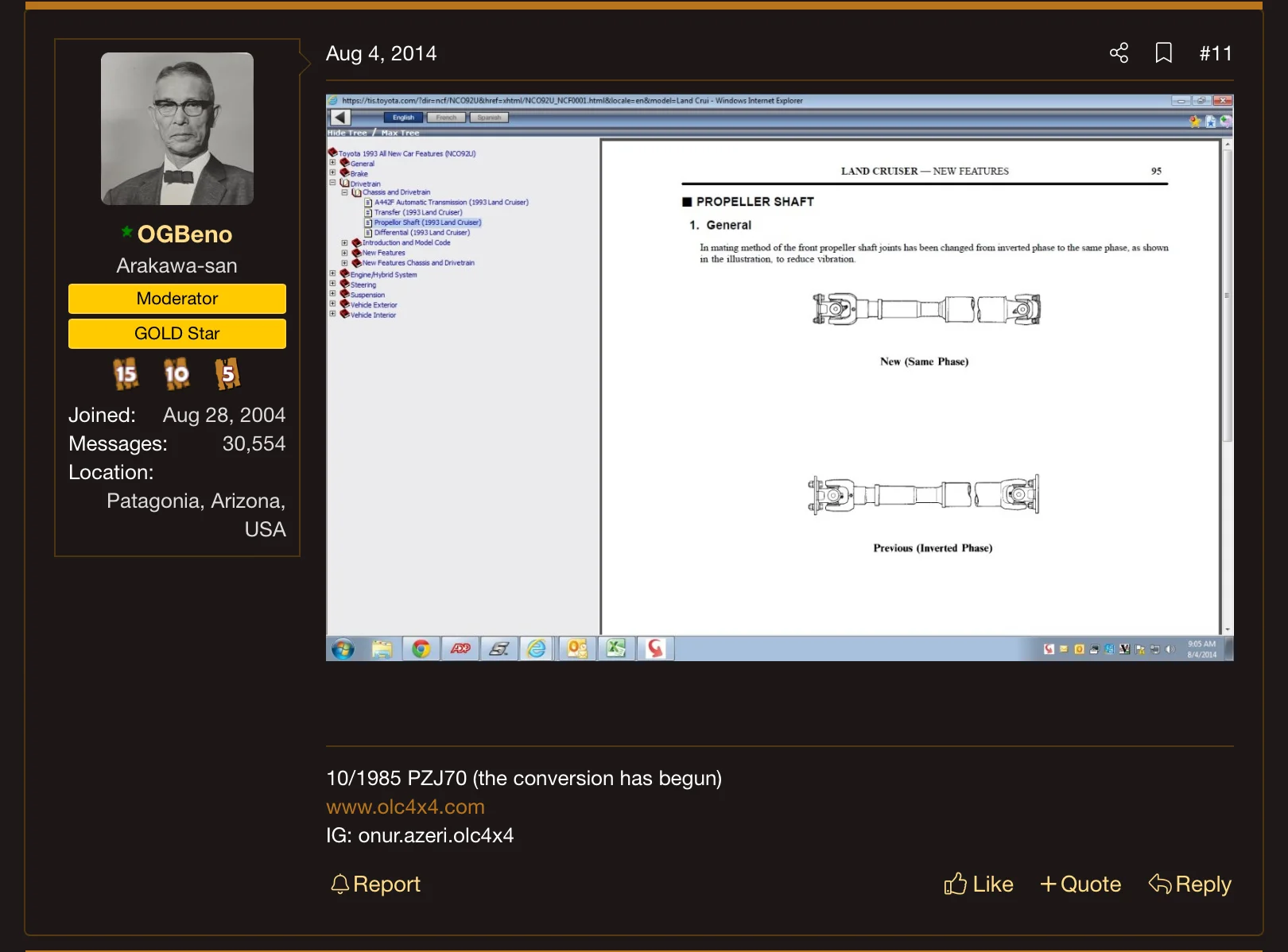This screenshot has height=952, width=1288.
Task: Click the Previous (Inverted Phase) shaft illustration
Action: (924, 494)
